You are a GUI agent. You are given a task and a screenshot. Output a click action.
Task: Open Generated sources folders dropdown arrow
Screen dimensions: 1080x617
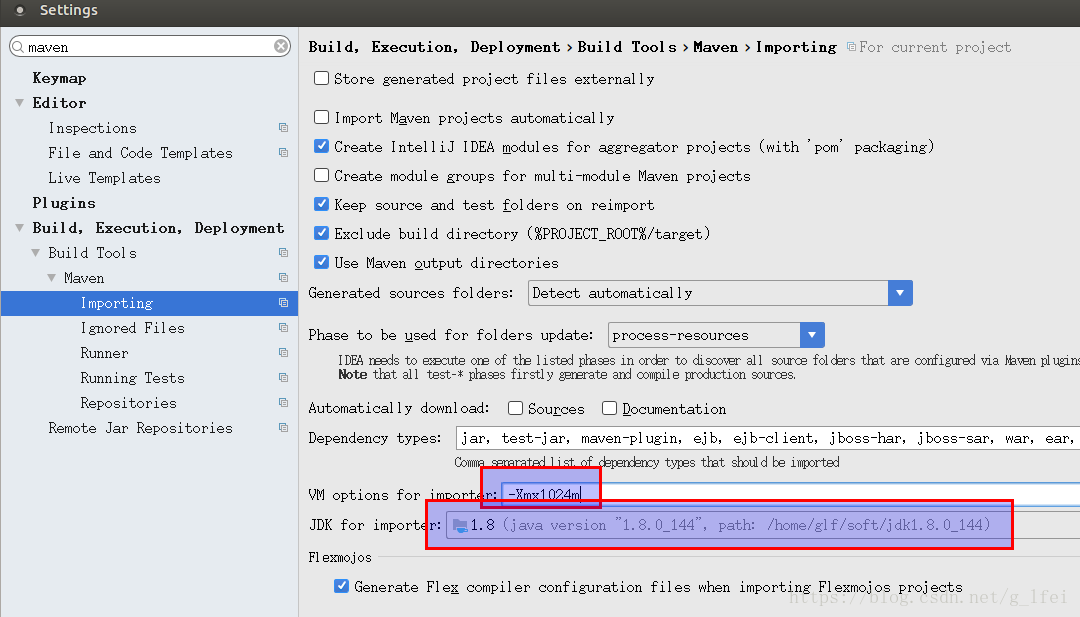pyautogui.click(x=900, y=293)
